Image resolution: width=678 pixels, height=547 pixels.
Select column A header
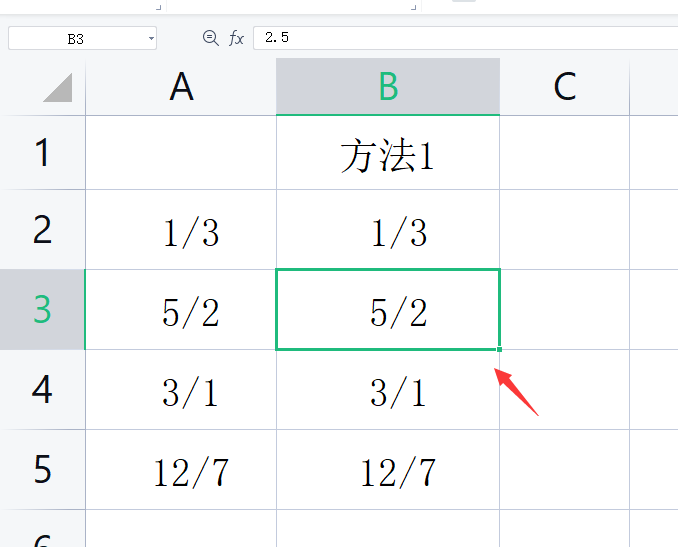tap(181, 88)
